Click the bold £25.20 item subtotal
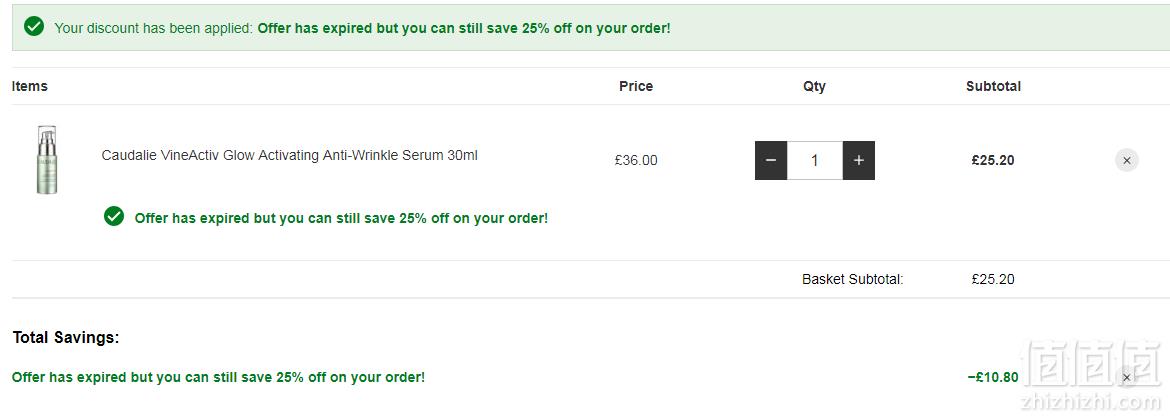This screenshot has height=419, width=1170. click(x=993, y=160)
